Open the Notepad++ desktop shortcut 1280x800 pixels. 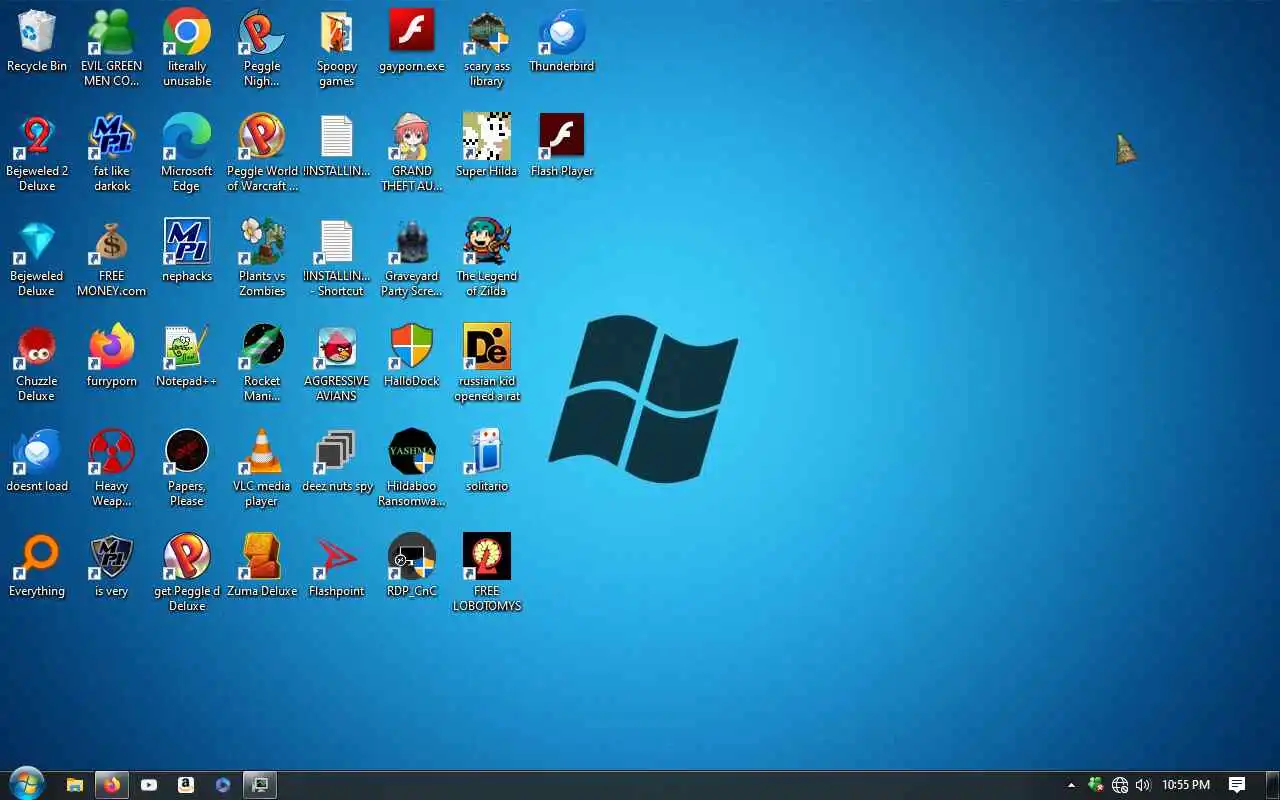pos(187,356)
